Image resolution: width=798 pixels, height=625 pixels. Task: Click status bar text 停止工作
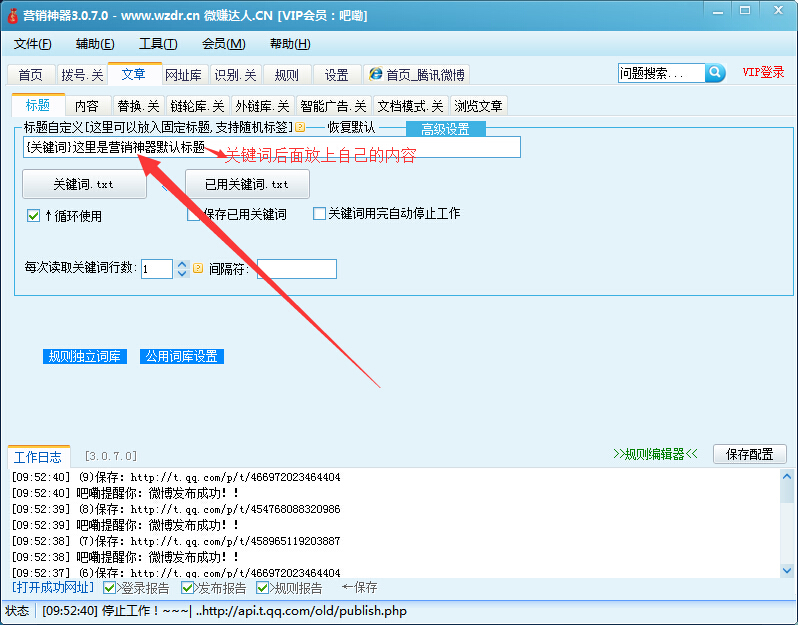pos(130,611)
